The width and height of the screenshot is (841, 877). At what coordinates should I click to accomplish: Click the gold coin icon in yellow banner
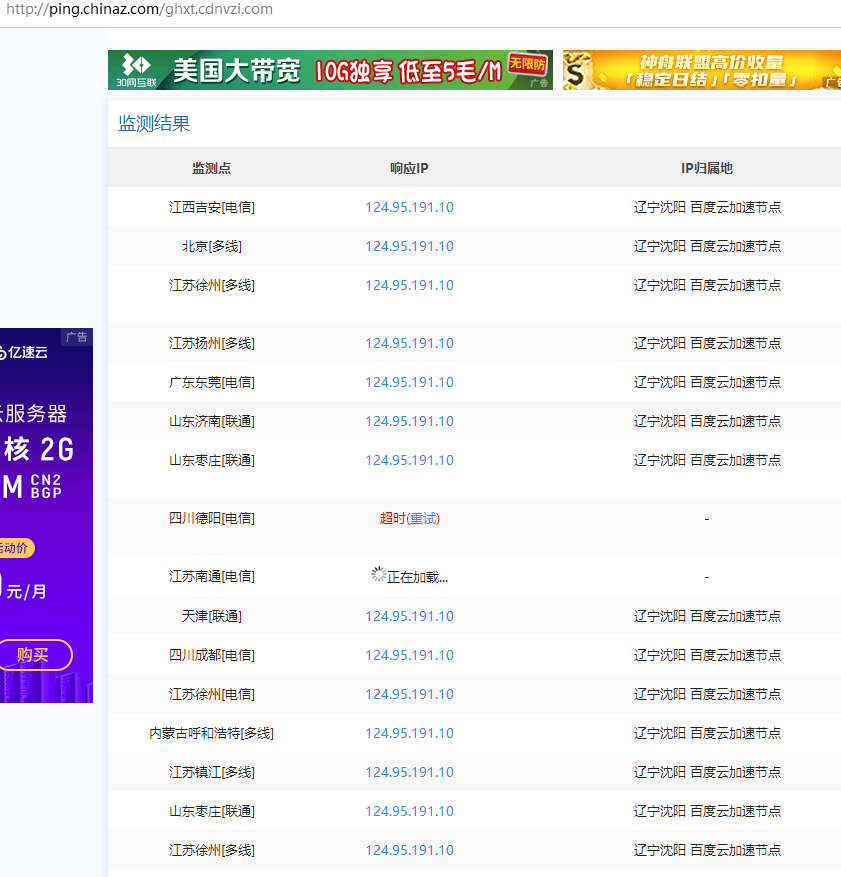(x=579, y=70)
